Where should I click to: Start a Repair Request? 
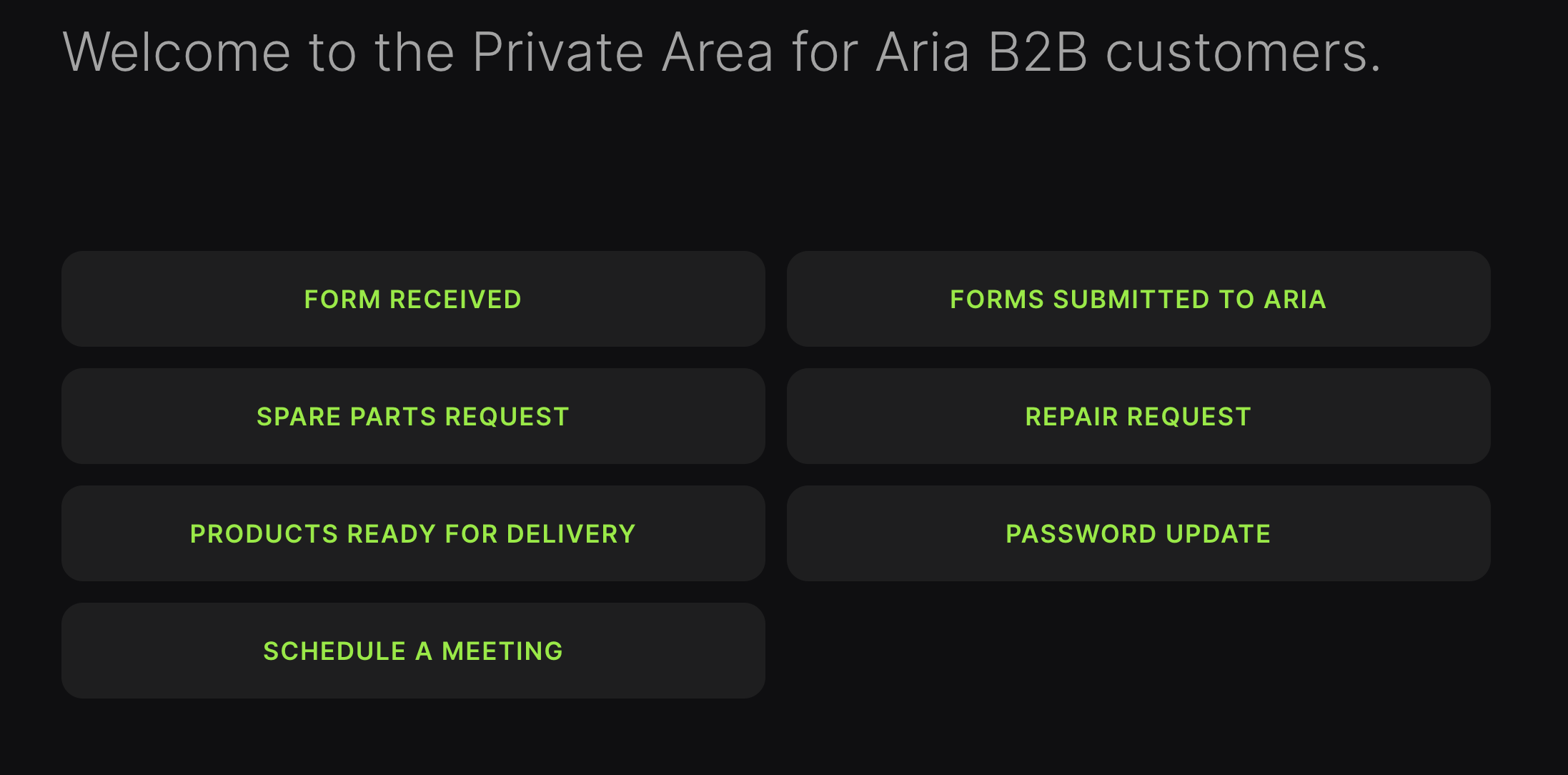pyautogui.click(x=1138, y=416)
